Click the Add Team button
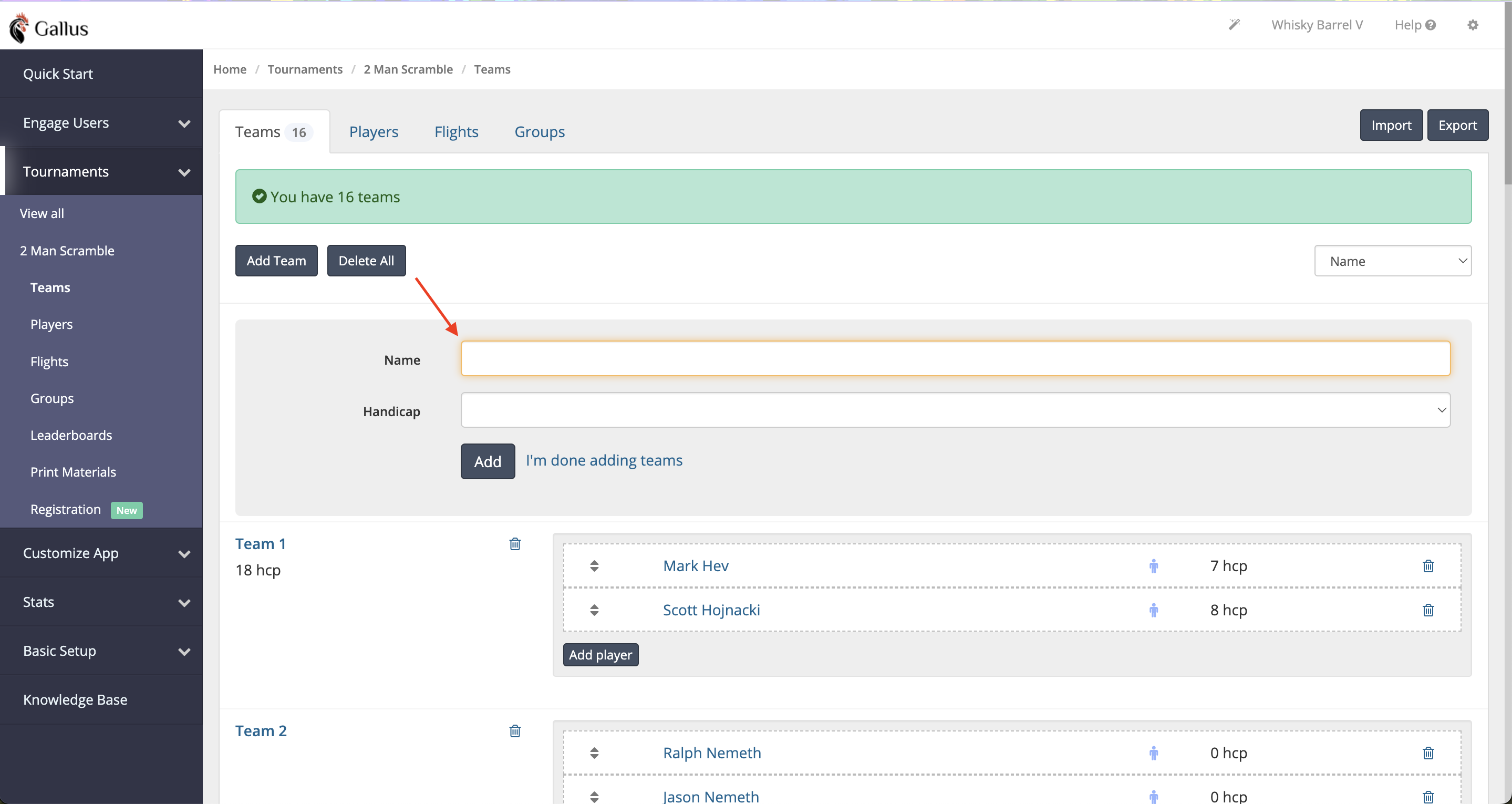The image size is (1512, 804). [x=276, y=260]
